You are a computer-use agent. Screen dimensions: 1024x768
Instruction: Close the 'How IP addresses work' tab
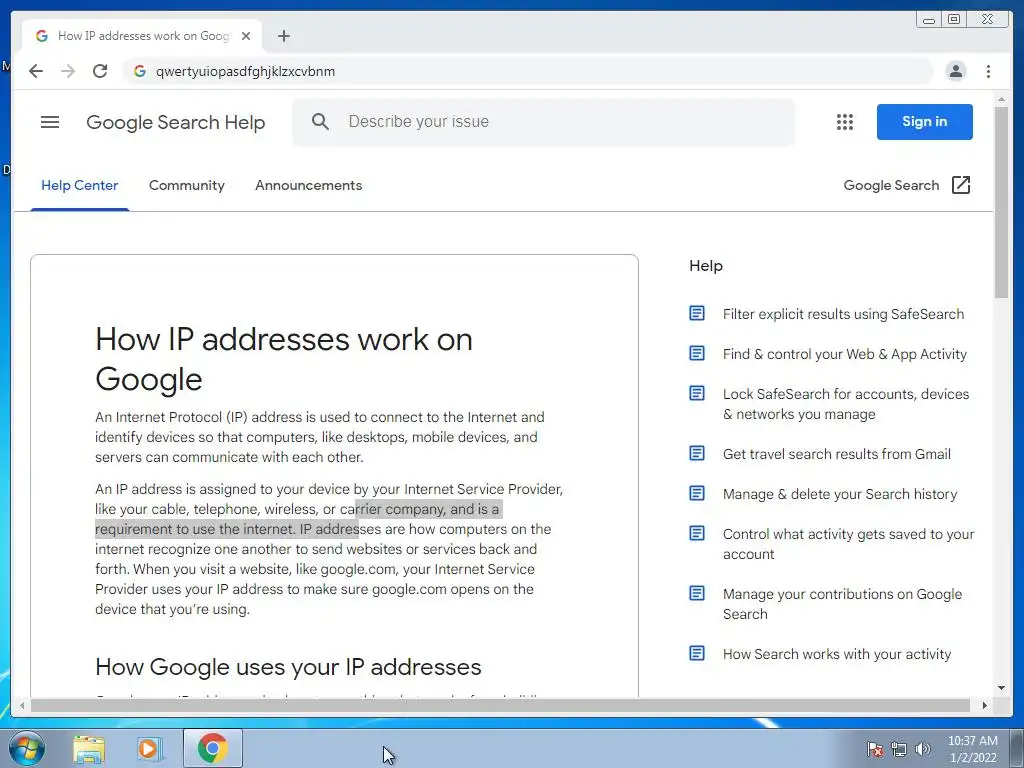click(x=246, y=36)
